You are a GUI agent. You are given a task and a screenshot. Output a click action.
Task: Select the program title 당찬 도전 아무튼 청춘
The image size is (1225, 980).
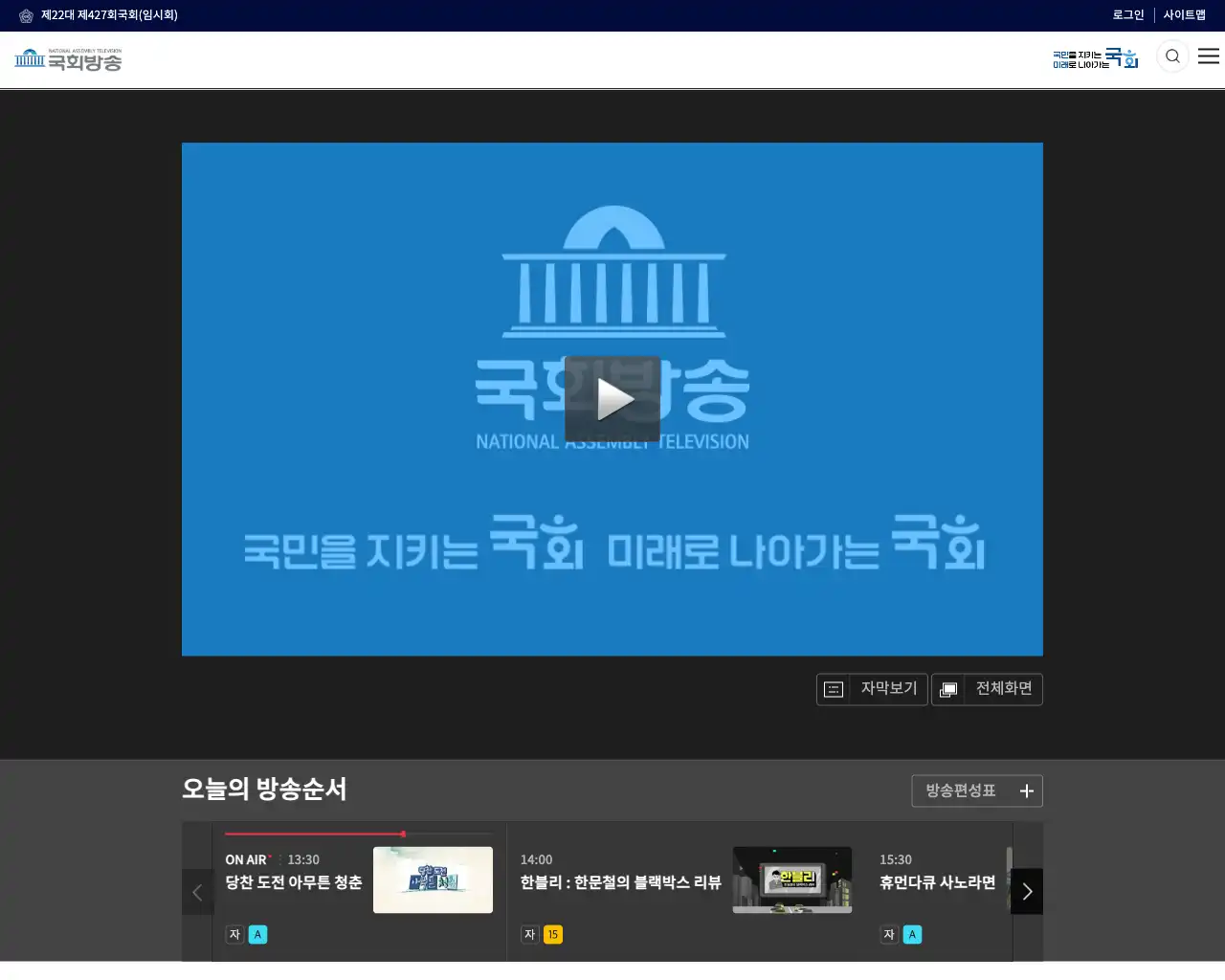(294, 882)
